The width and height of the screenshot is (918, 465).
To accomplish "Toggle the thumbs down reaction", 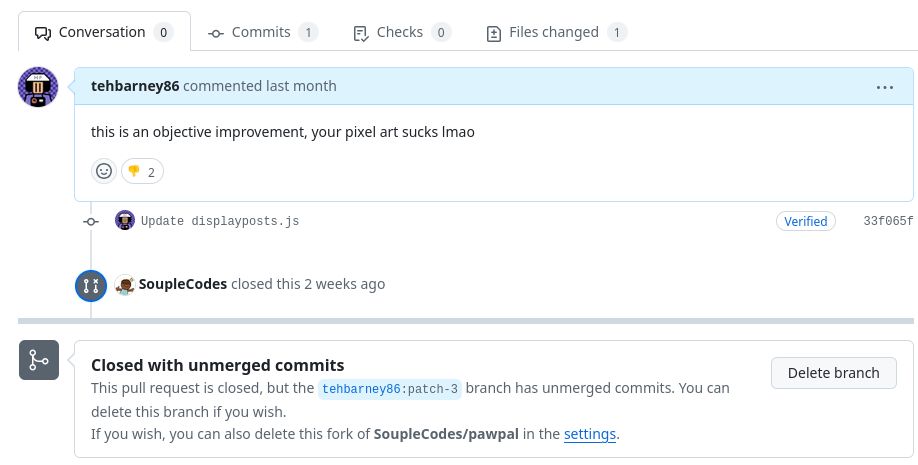I will [x=142, y=172].
